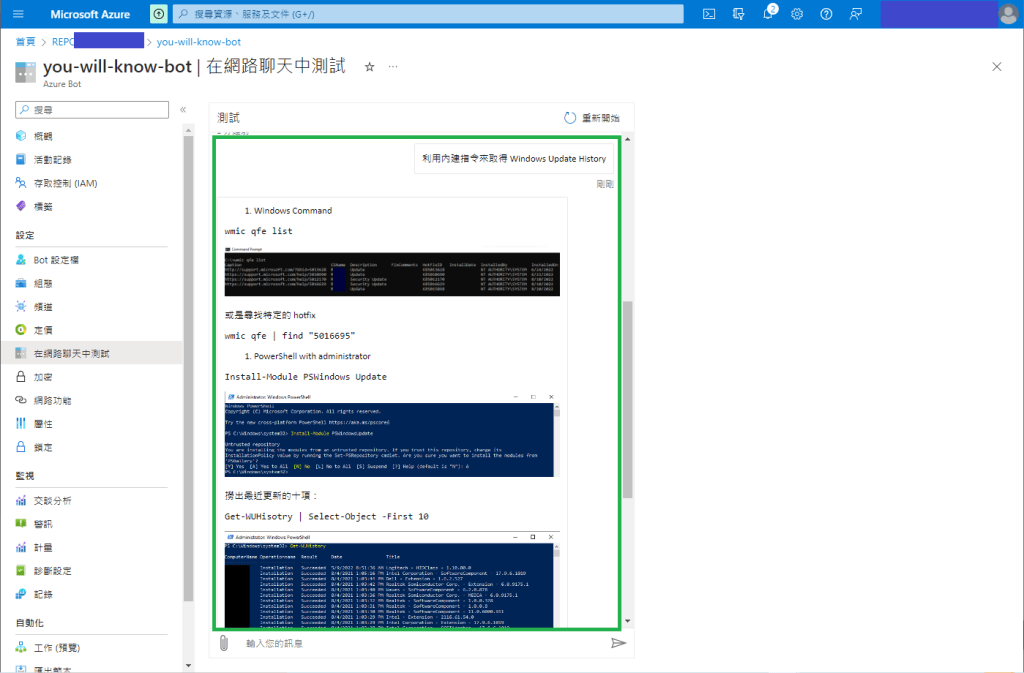Click the chat window vertical scrollbar

coord(627,400)
